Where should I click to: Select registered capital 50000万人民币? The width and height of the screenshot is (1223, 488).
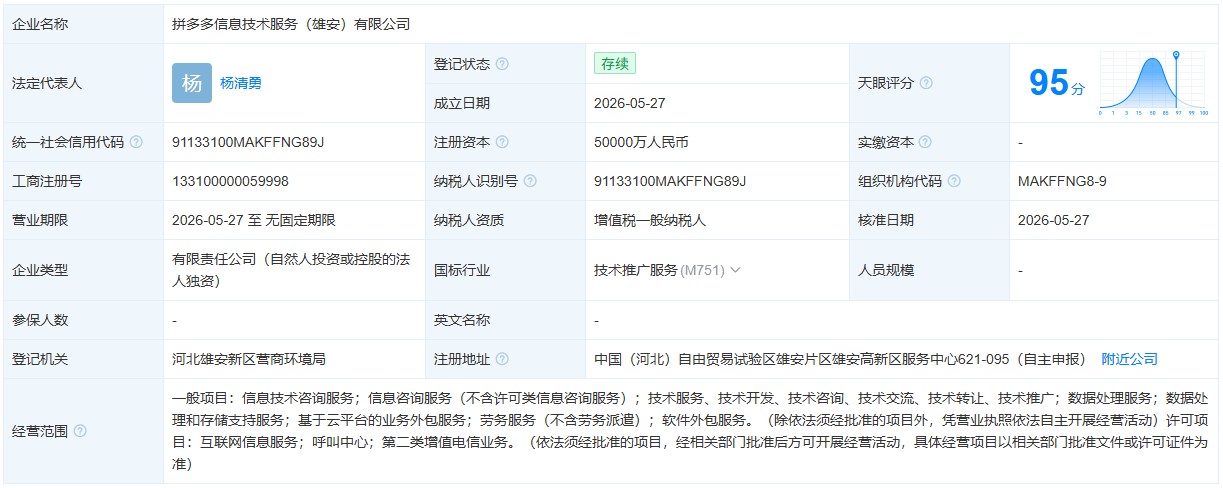pos(641,142)
